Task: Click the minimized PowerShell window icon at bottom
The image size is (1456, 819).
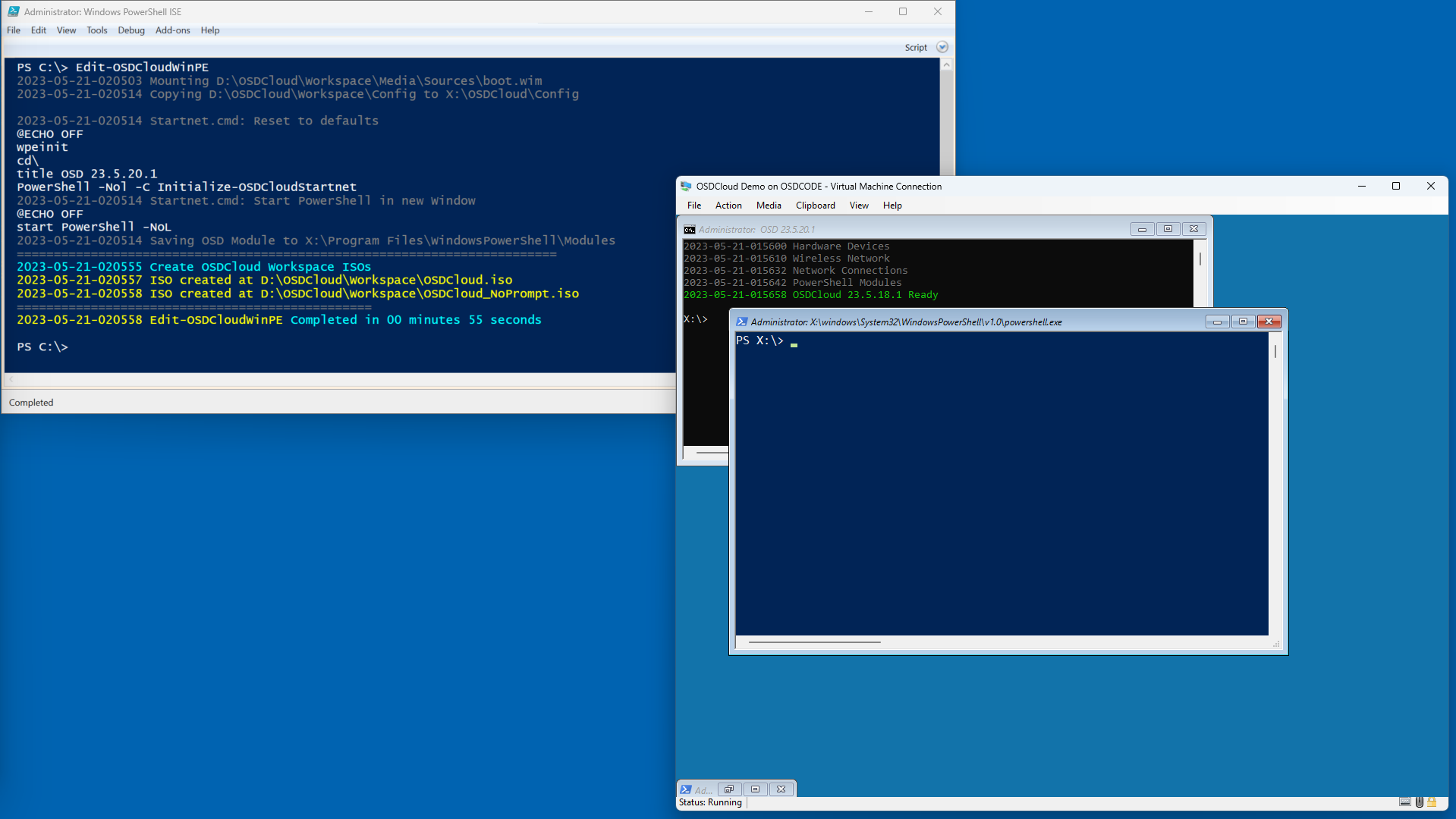Action: pos(686,789)
